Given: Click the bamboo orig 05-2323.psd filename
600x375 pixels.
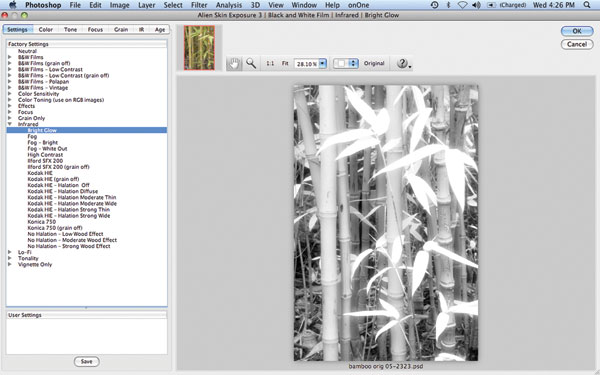Looking at the screenshot, I should click(x=386, y=366).
